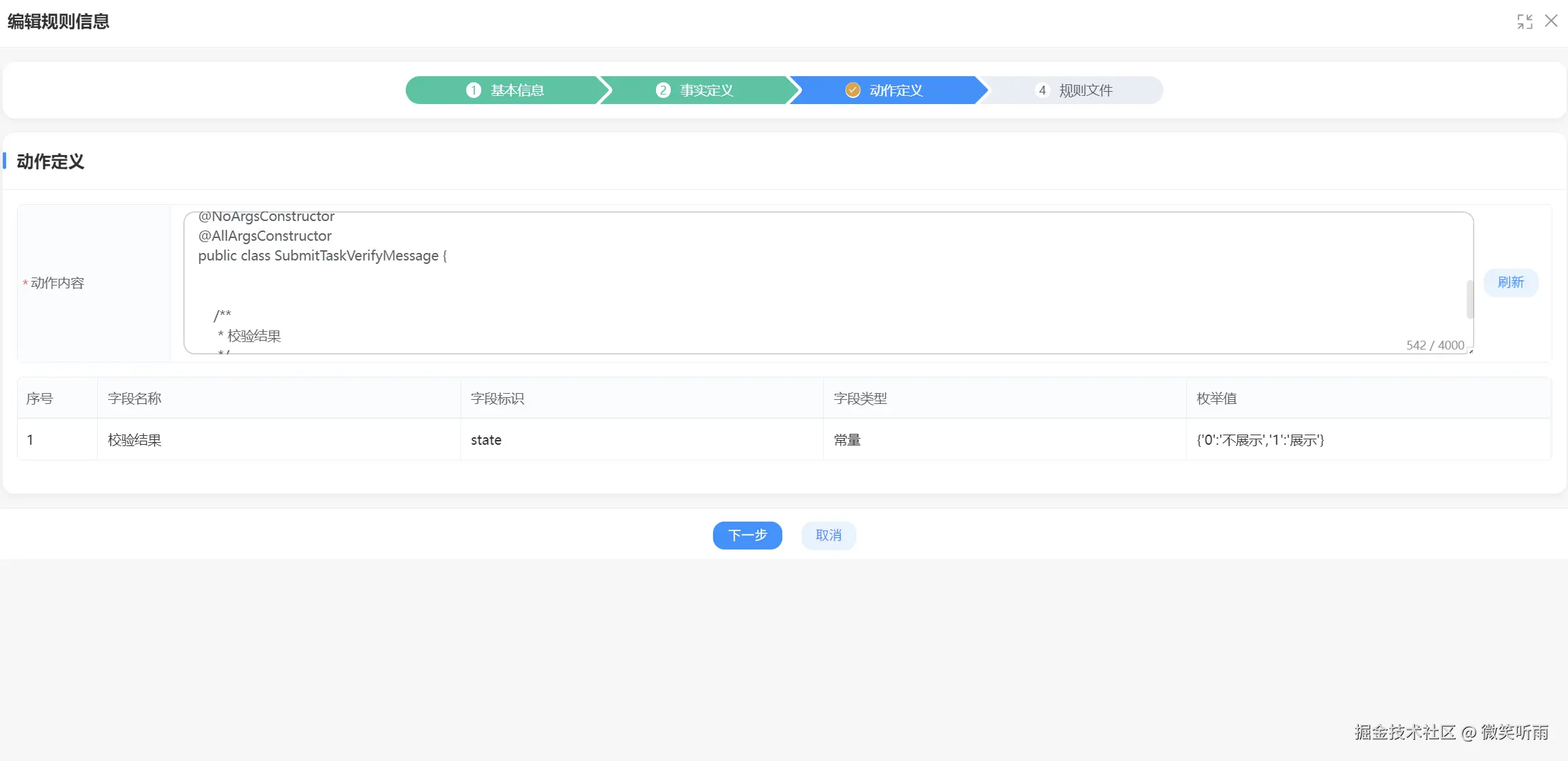
Task: Click the step 1 number circle icon
Action: 474,90
